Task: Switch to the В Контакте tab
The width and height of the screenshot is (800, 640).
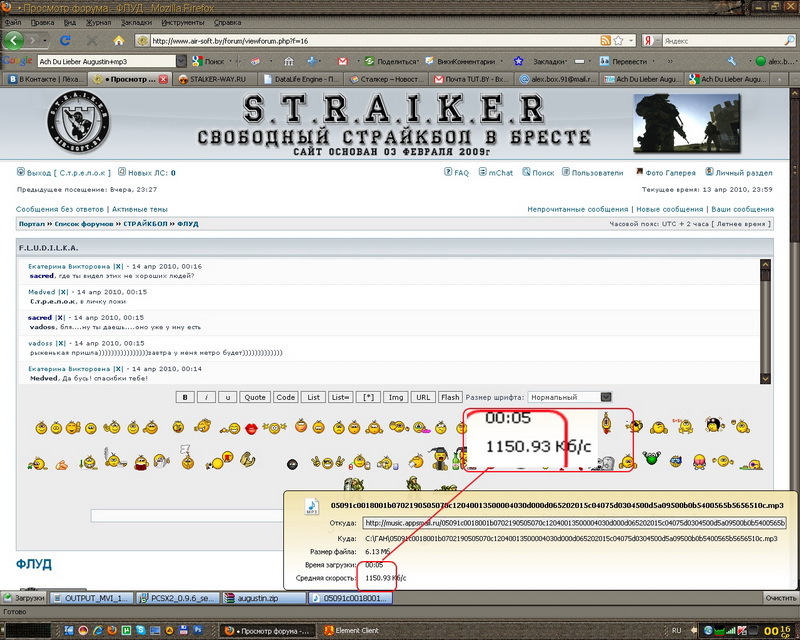Action: click(x=44, y=79)
